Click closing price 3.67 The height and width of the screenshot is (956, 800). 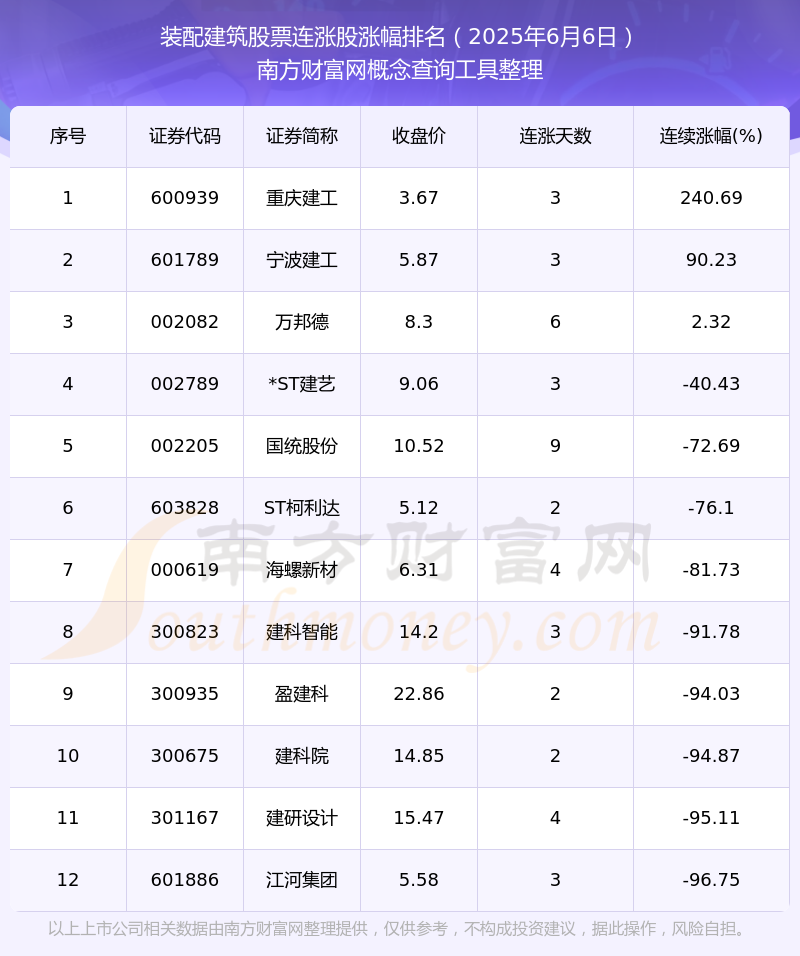tap(419, 198)
